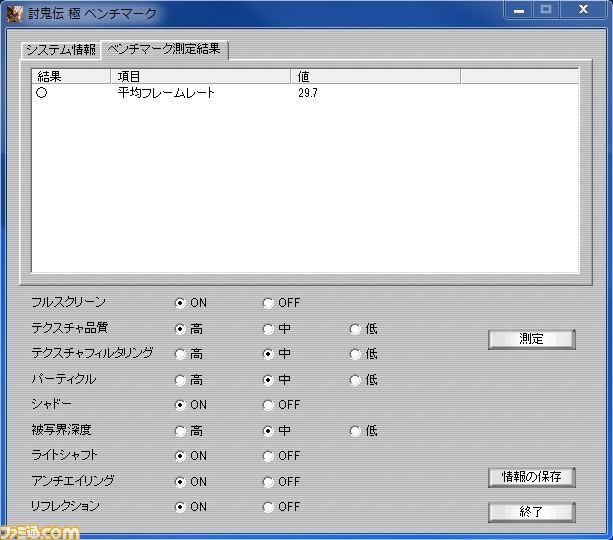Click the circle result mark in 結果 column

pos(41,93)
